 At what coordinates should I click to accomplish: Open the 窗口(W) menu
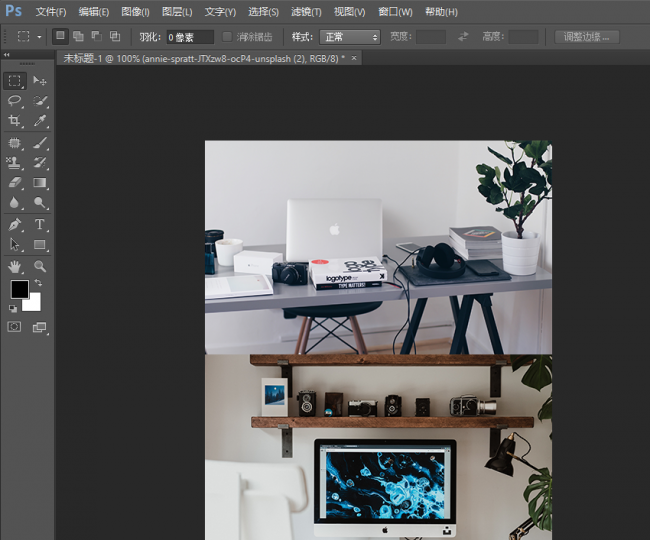coord(395,12)
